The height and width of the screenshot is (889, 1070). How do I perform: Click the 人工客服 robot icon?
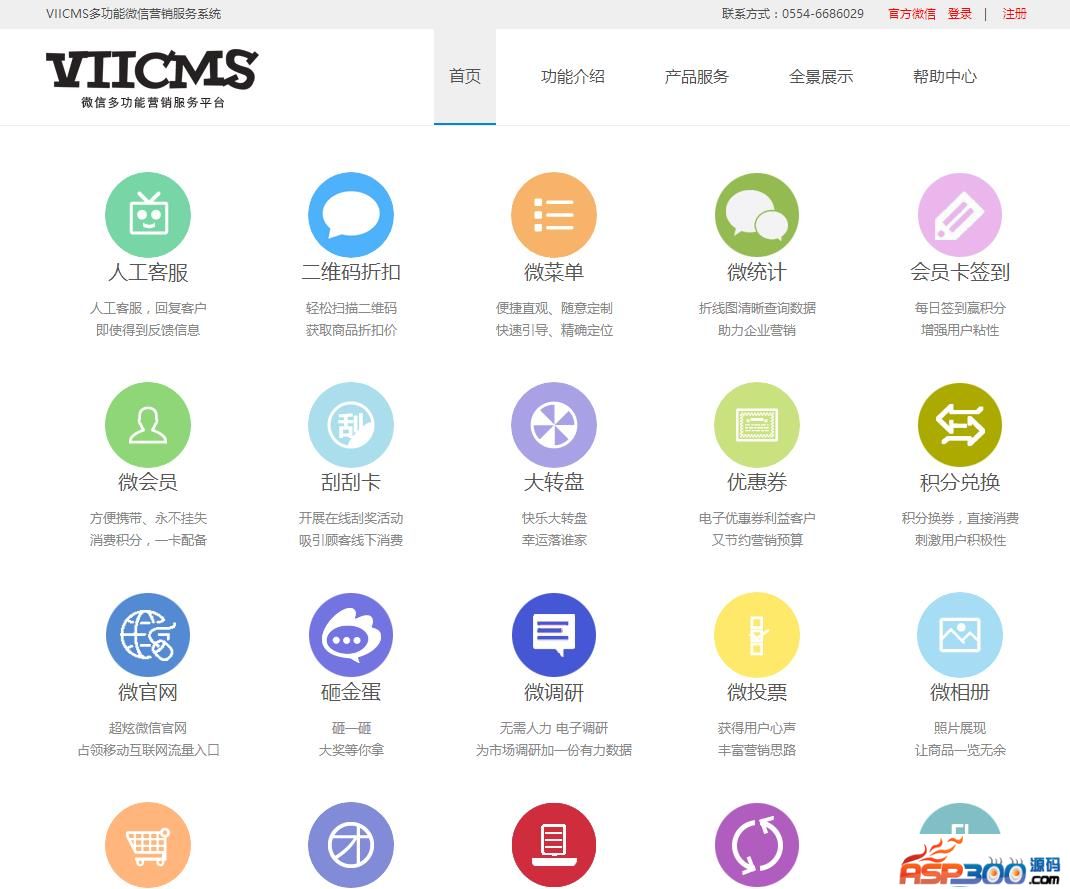click(147, 215)
